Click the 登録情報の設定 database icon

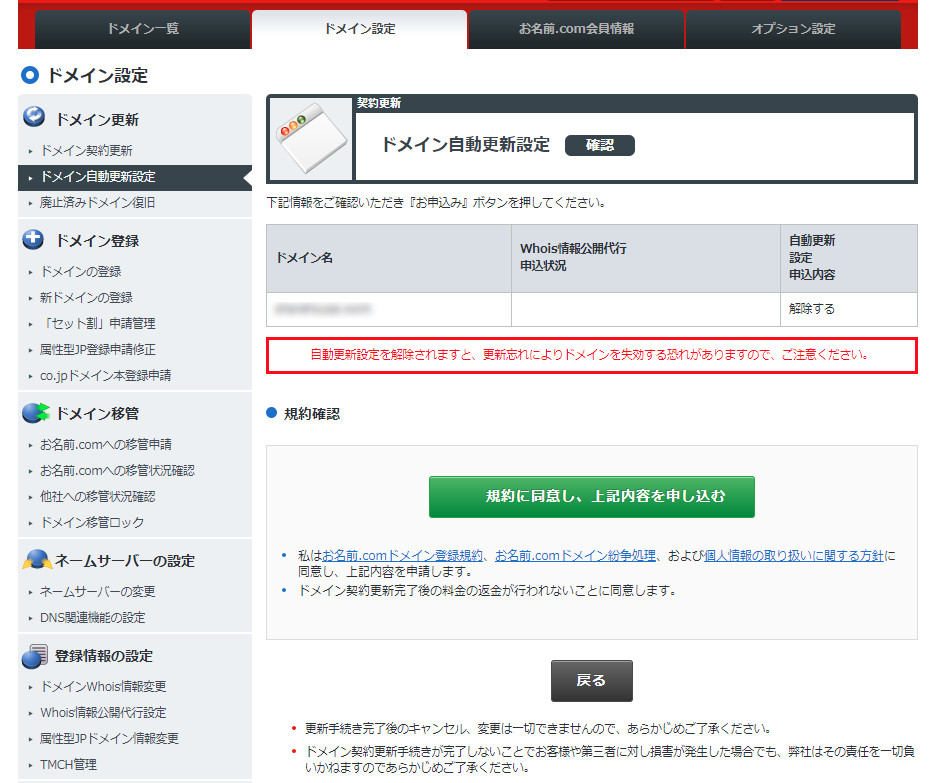click(35, 656)
